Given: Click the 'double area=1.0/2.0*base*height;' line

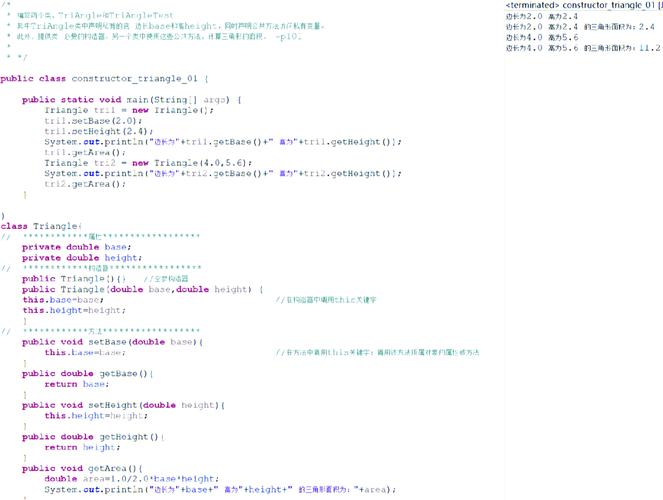Looking at the screenshot, I should [x=132, y=479].
